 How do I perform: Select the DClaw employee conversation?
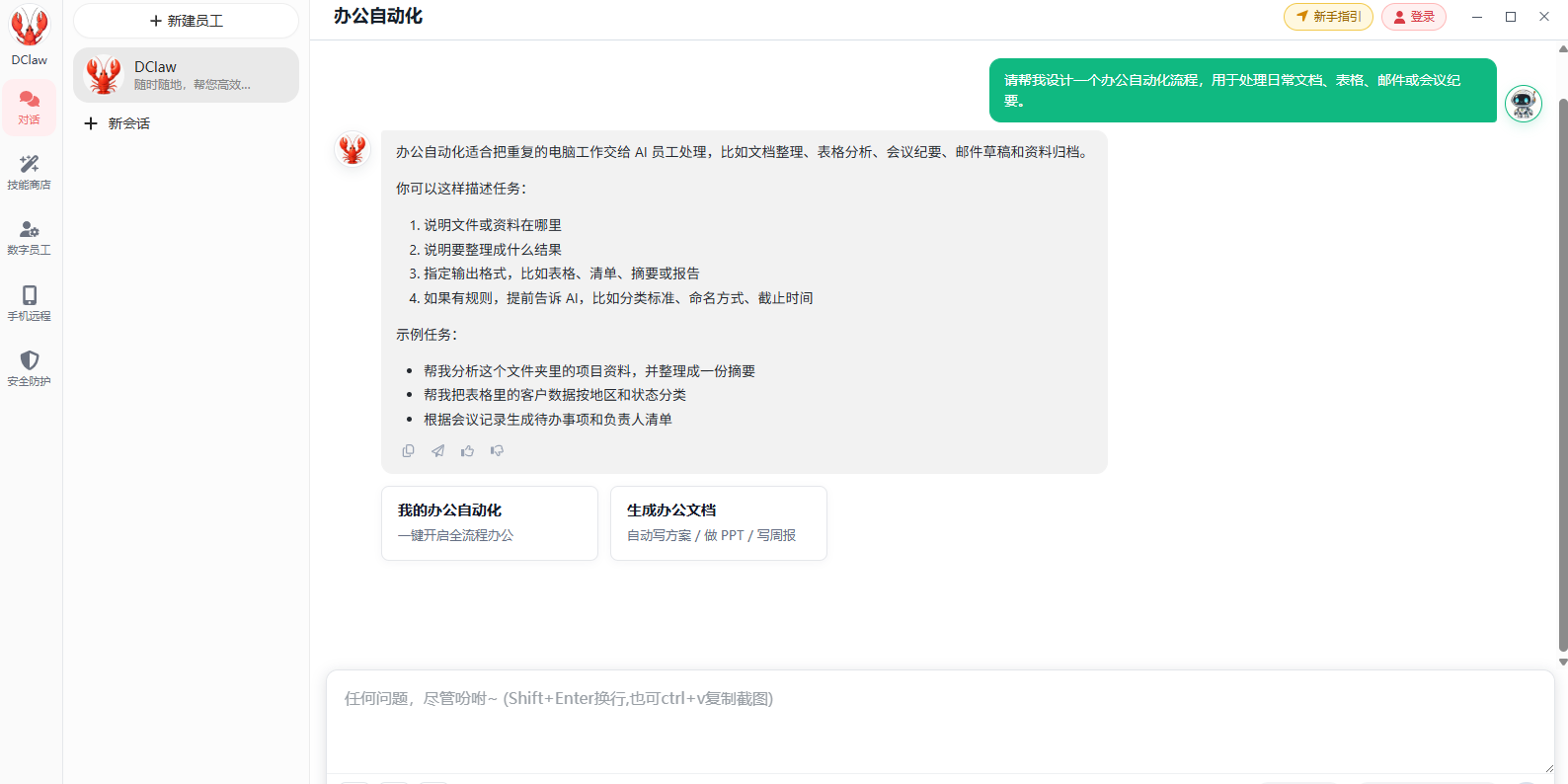pyautogui.click(x=186, y=75)
